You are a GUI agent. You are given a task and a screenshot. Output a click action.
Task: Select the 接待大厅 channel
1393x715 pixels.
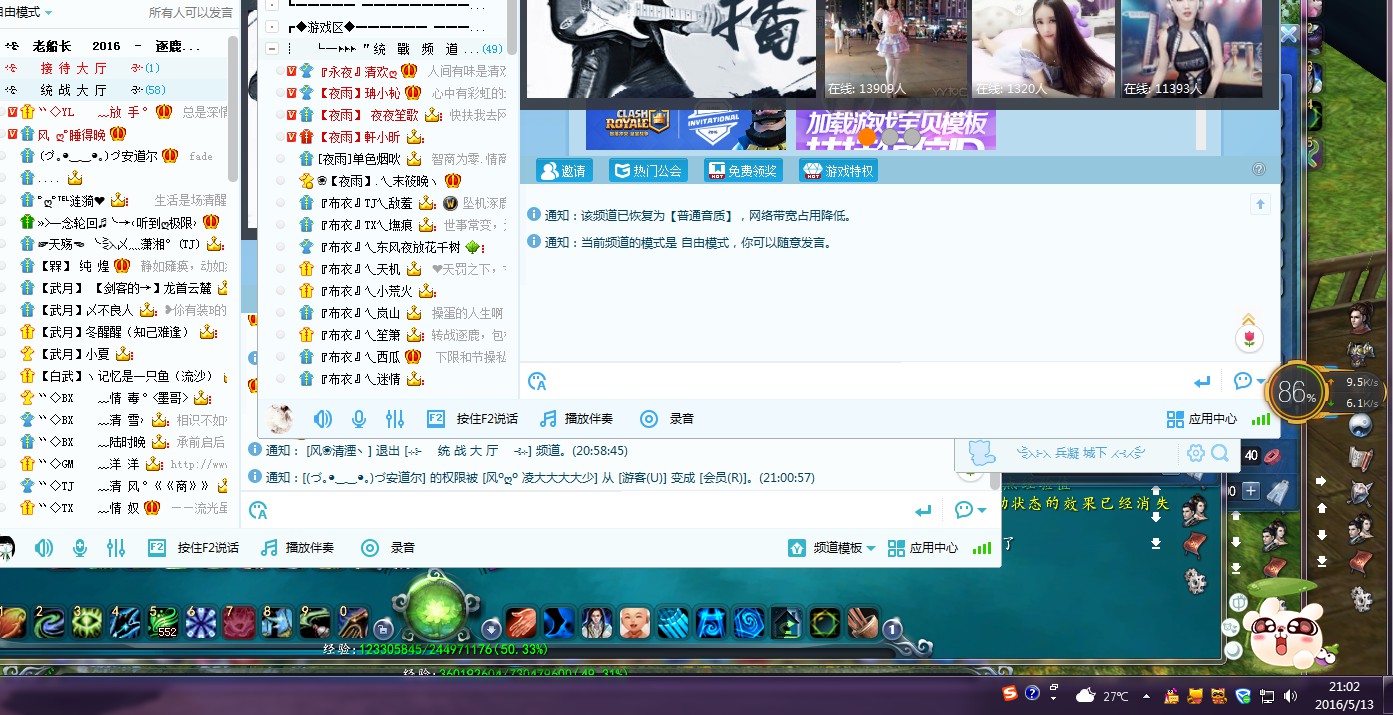(x=114, y=68)
